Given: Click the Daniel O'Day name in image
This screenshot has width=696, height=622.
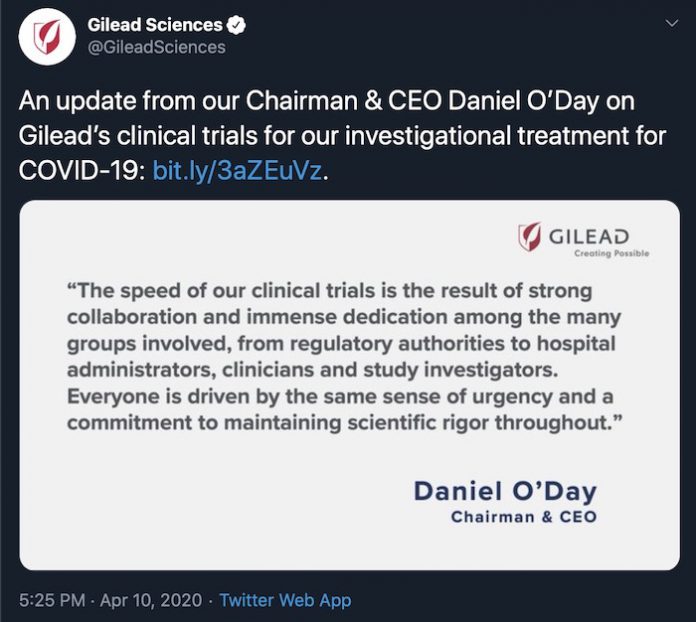Looking at the screenshot, I should pyautogui.click(x=505, y=492).
